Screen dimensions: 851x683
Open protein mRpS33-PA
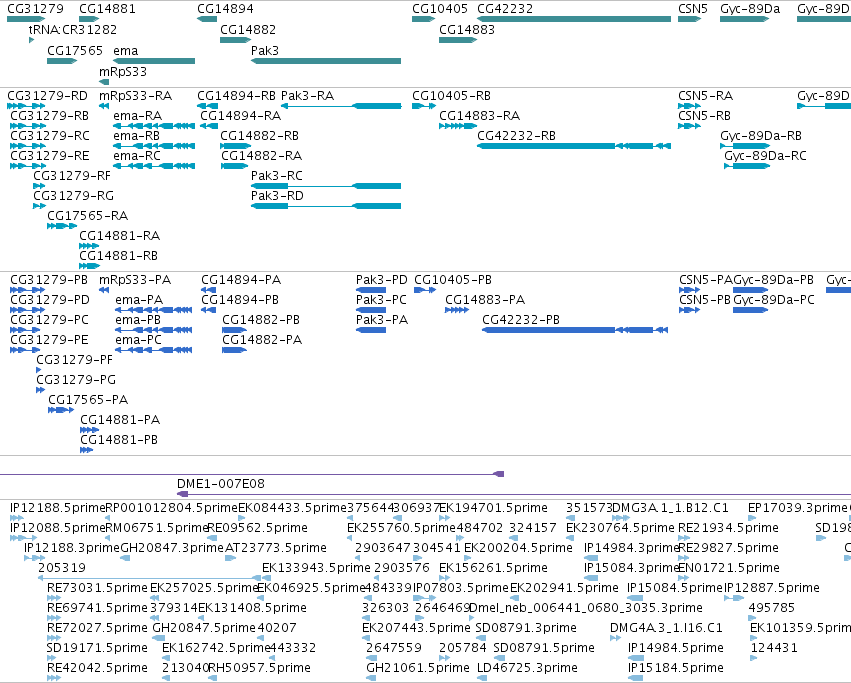[135, 280]
